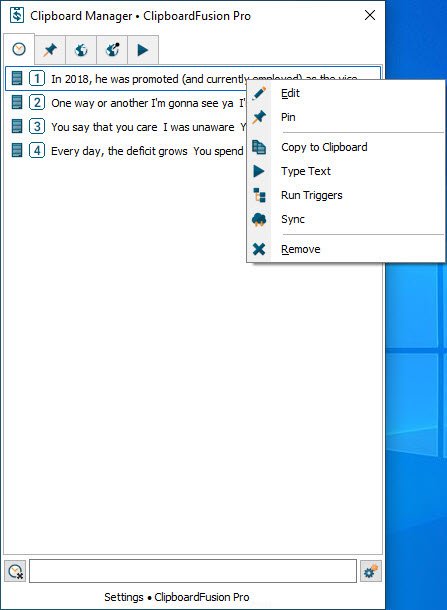Select history item 3 'You say that you care'

[126, 127]
